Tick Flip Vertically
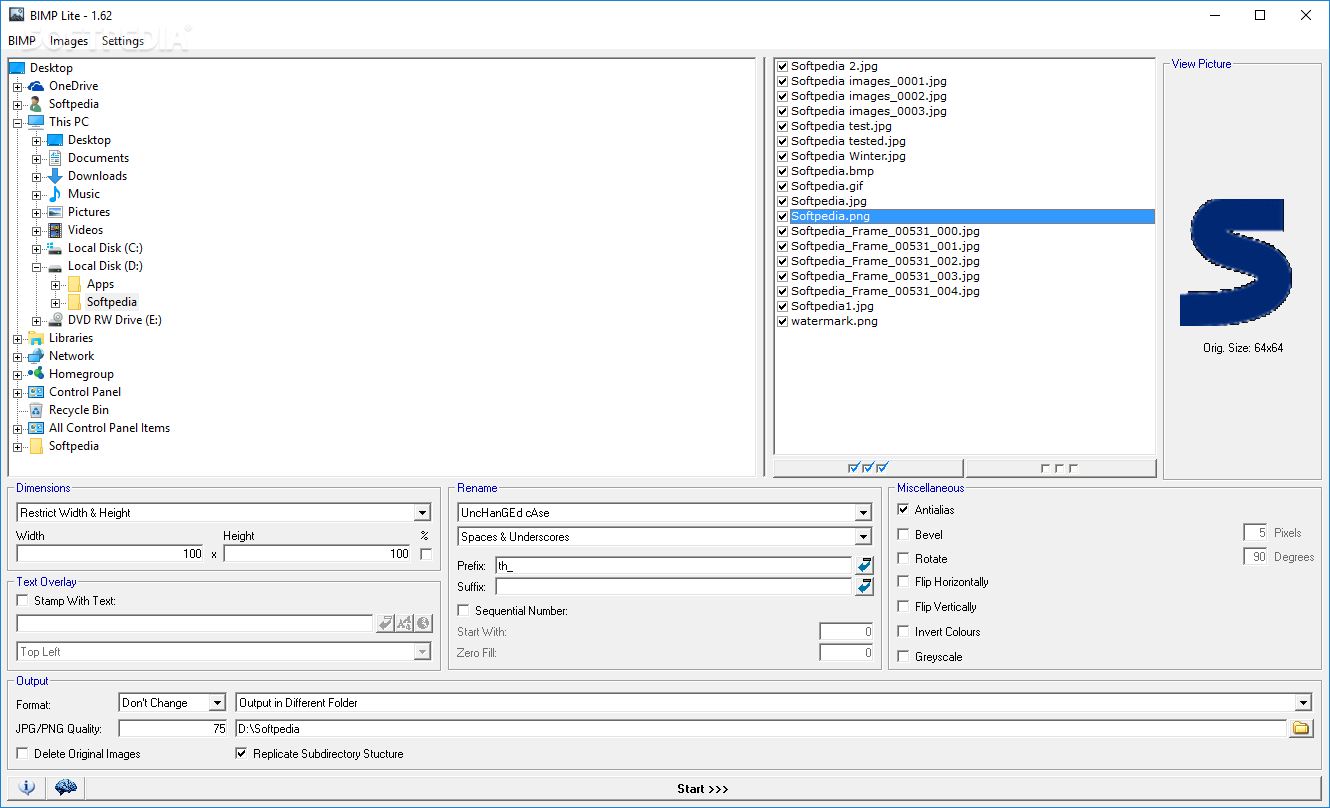Screen dimensions: 1330x808 (904, 607)
